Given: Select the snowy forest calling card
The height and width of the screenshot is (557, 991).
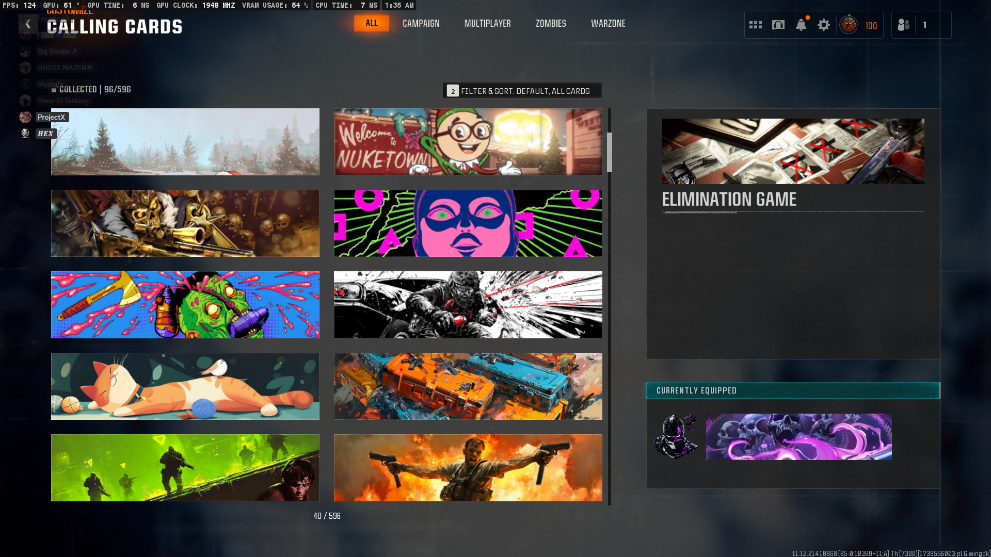Looking at the screenshot, I should click(x=185, y=142).
